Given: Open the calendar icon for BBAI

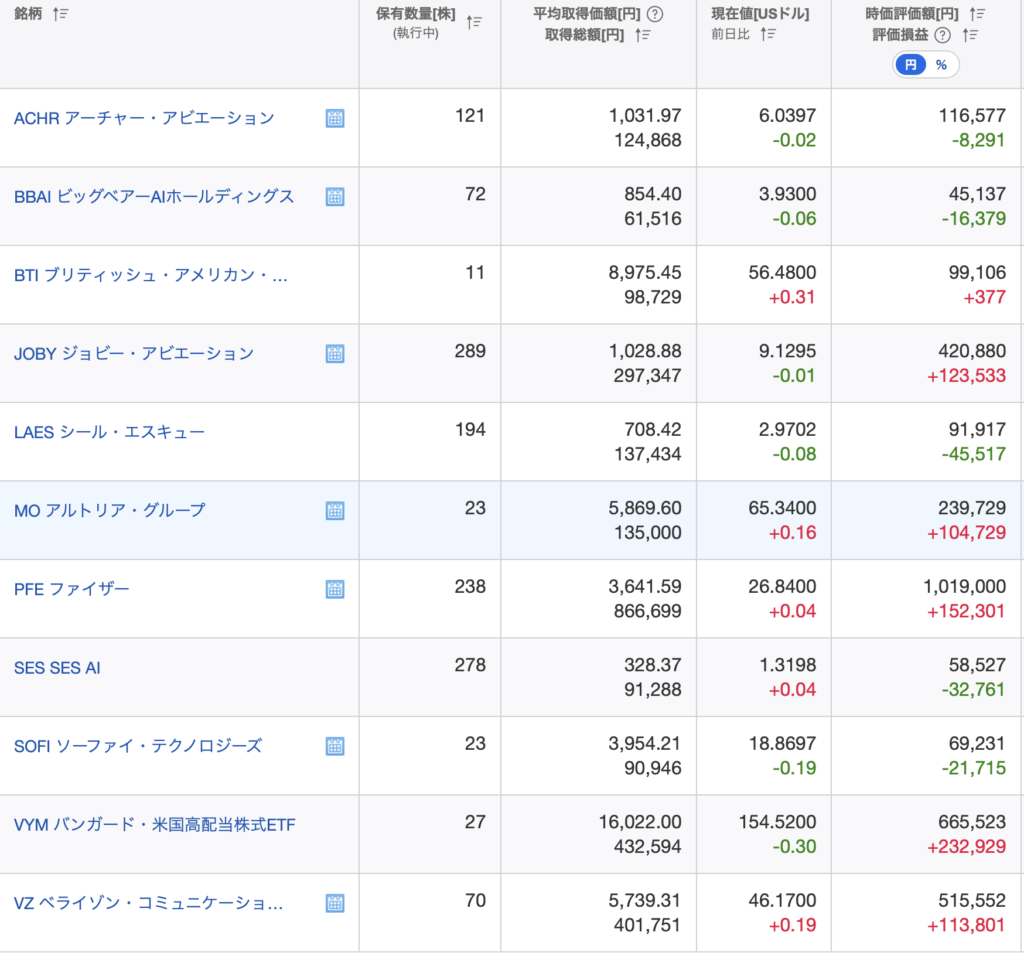Looking at the screenshot, I should coord(335,197).
